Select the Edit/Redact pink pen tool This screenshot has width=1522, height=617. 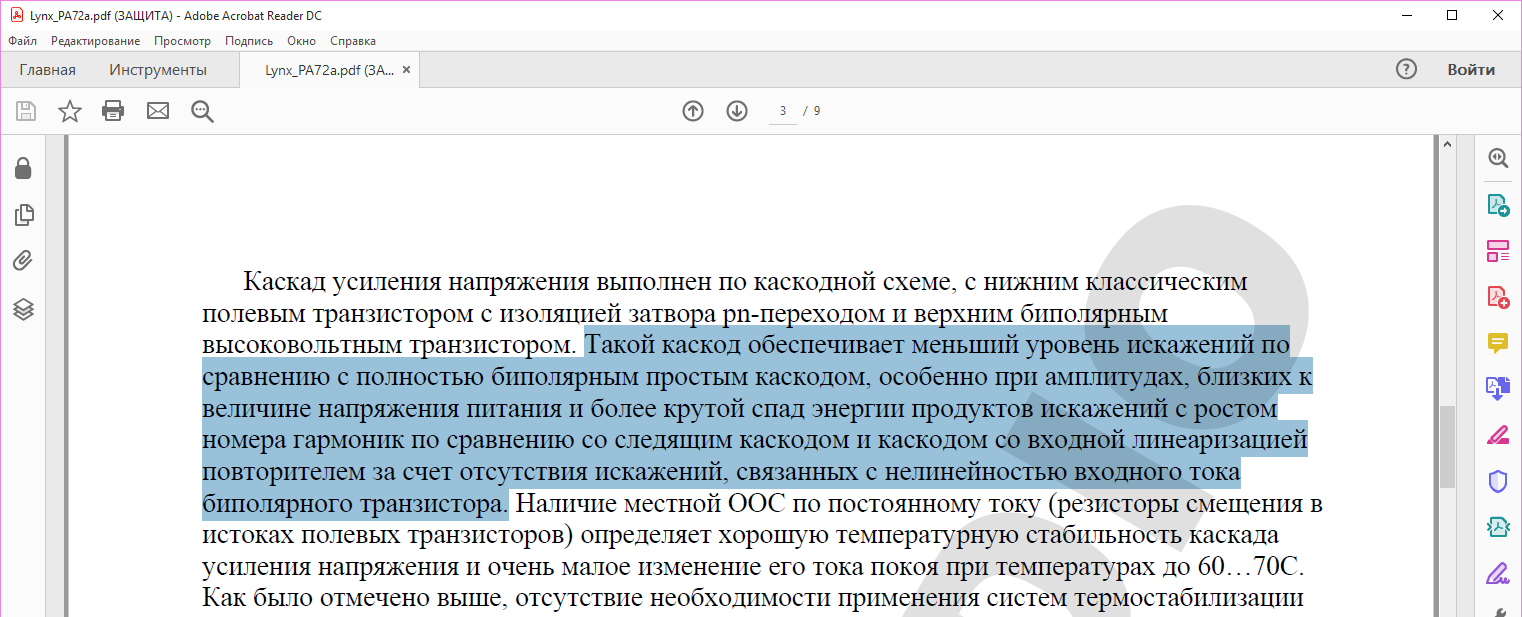click(x=1497, y=435)
